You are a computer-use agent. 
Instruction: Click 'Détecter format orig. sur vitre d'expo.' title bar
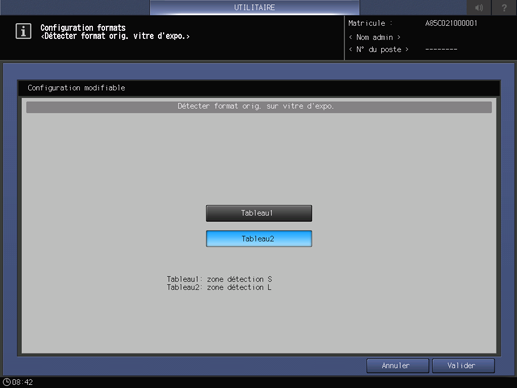click(259, 107)
